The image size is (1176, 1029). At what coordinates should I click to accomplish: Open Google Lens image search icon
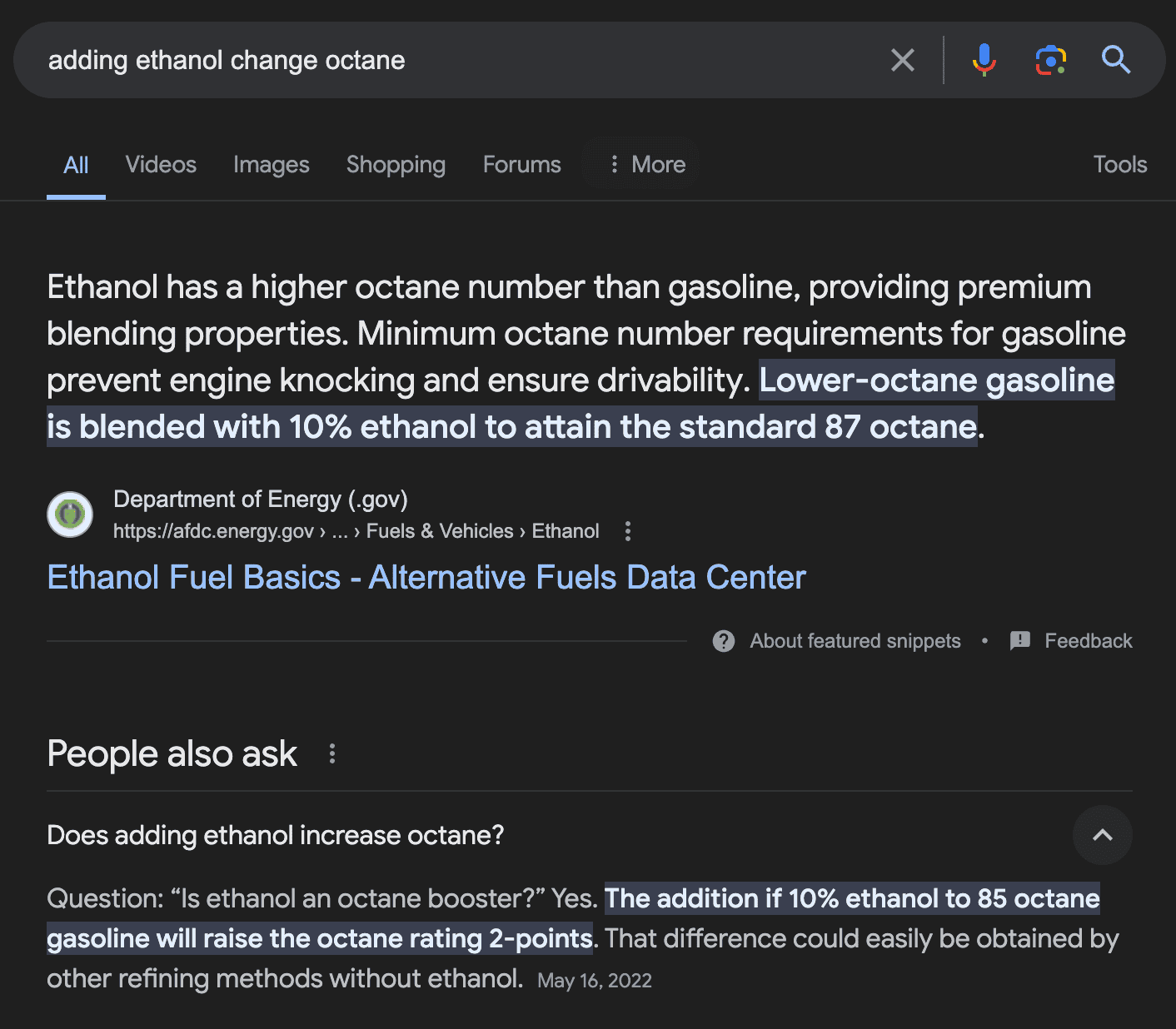[x=1051, y=60]
